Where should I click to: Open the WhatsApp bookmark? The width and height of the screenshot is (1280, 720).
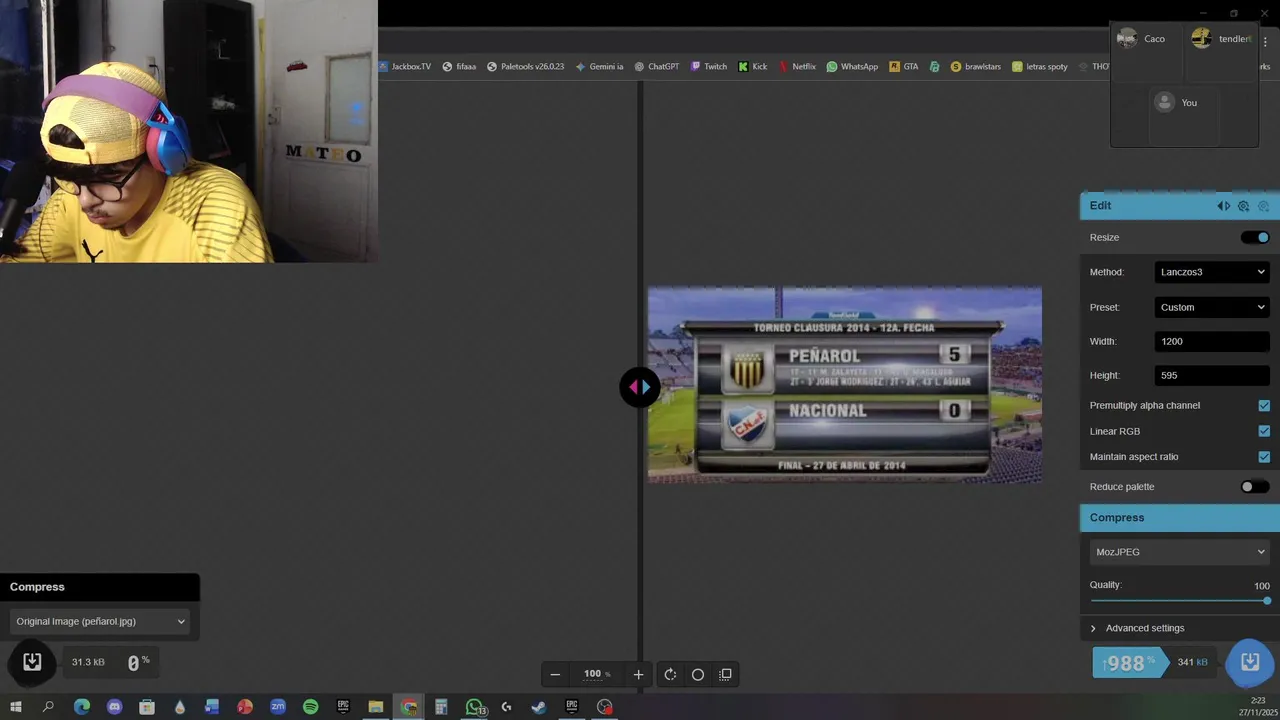click(852, 67)
